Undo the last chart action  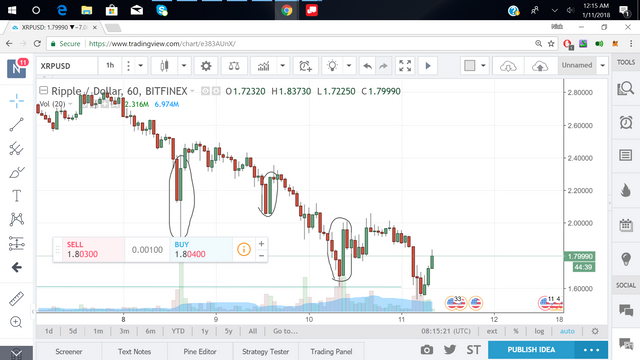367,66
